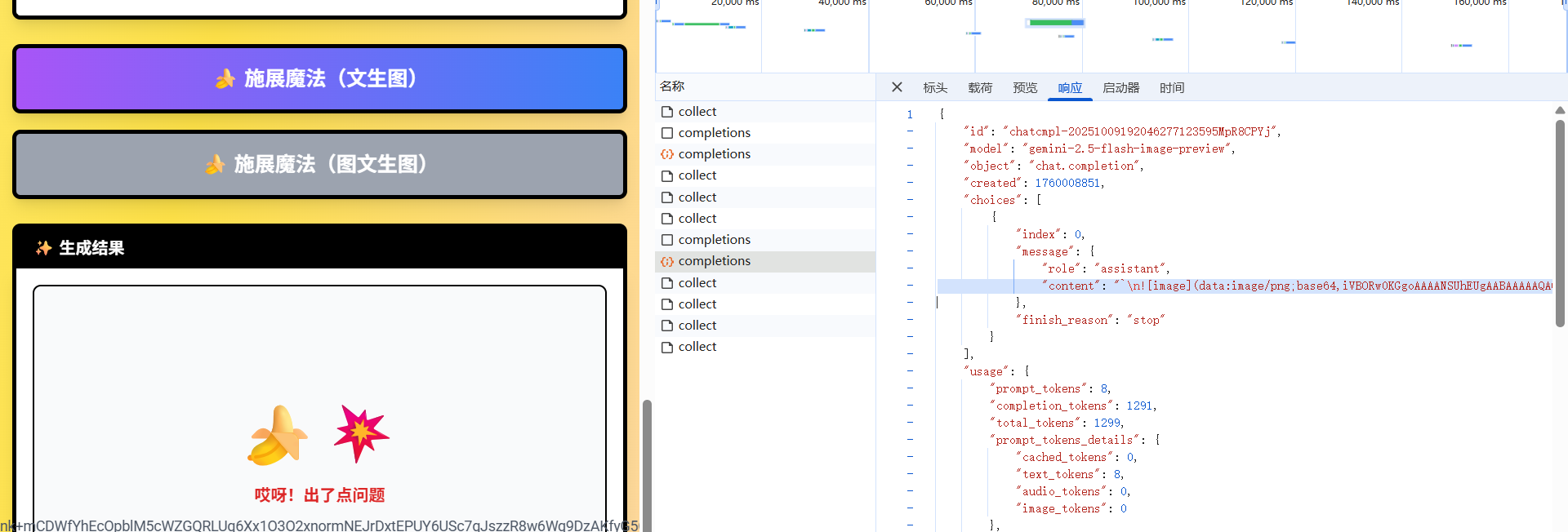This screenshot has height=532, width=1568.
Task: Click the created value 1760008851
Action: pyautogui.click(x=1068, y=183)
